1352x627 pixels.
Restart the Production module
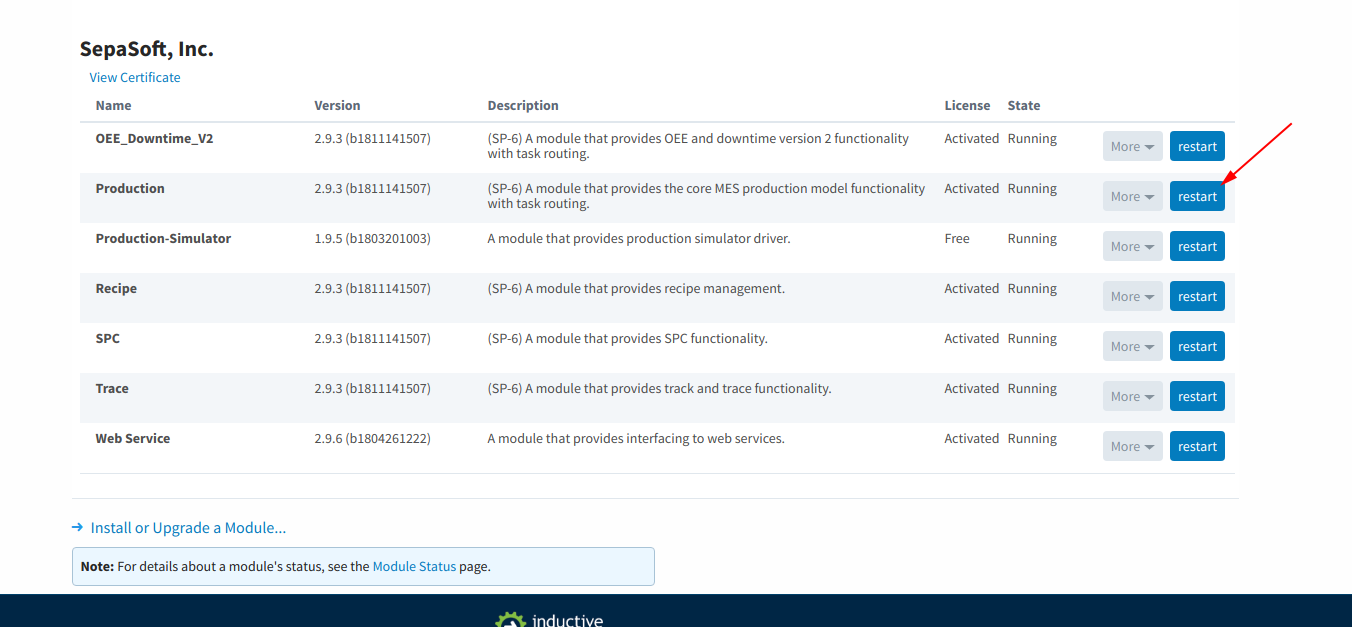coord(1197,196)
